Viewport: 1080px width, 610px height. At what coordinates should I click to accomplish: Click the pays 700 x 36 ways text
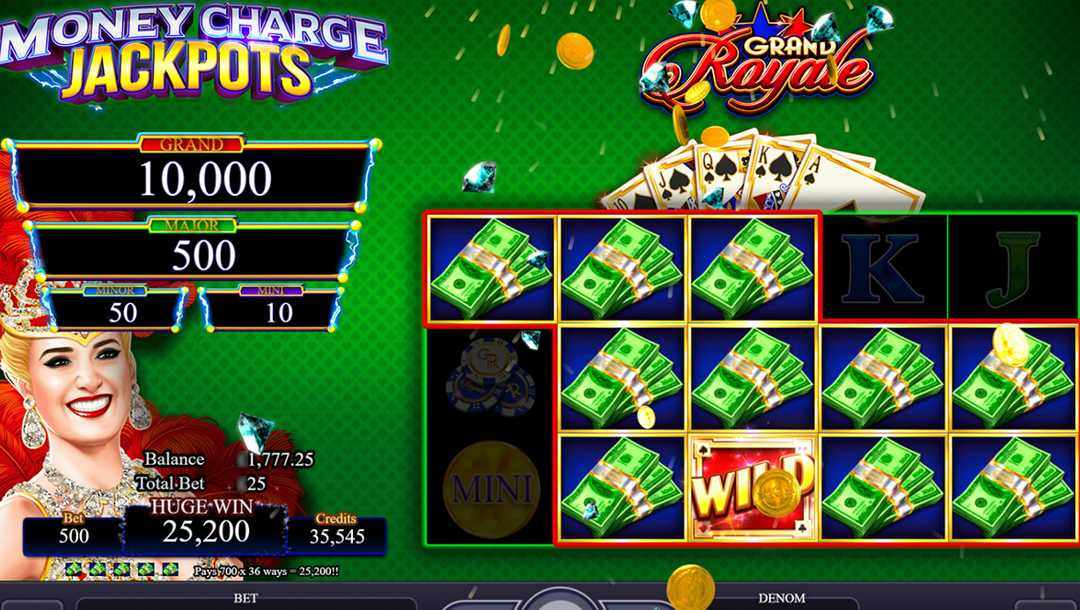point(266,571)
